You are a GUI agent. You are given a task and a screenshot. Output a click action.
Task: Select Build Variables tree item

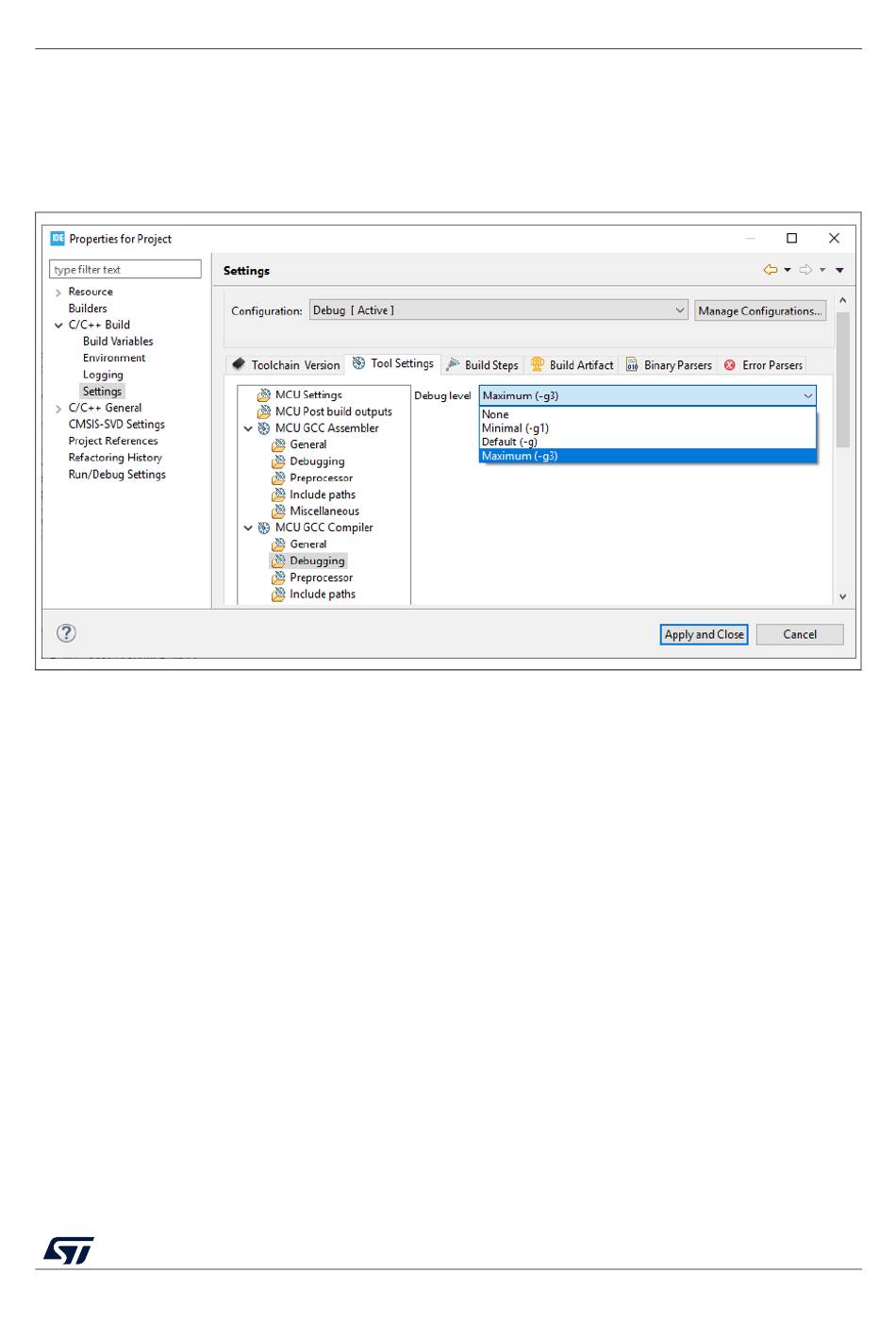pyautogui.click(x=118, y=342)
